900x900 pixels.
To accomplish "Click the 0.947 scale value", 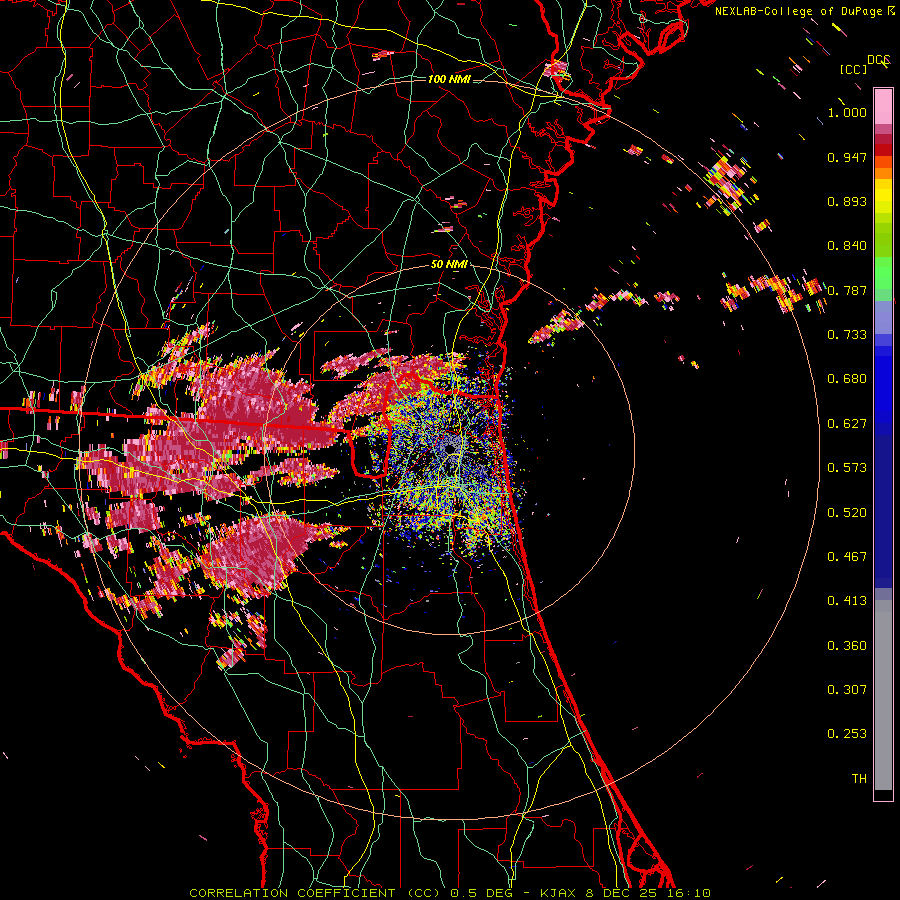I will pos(847,157).
